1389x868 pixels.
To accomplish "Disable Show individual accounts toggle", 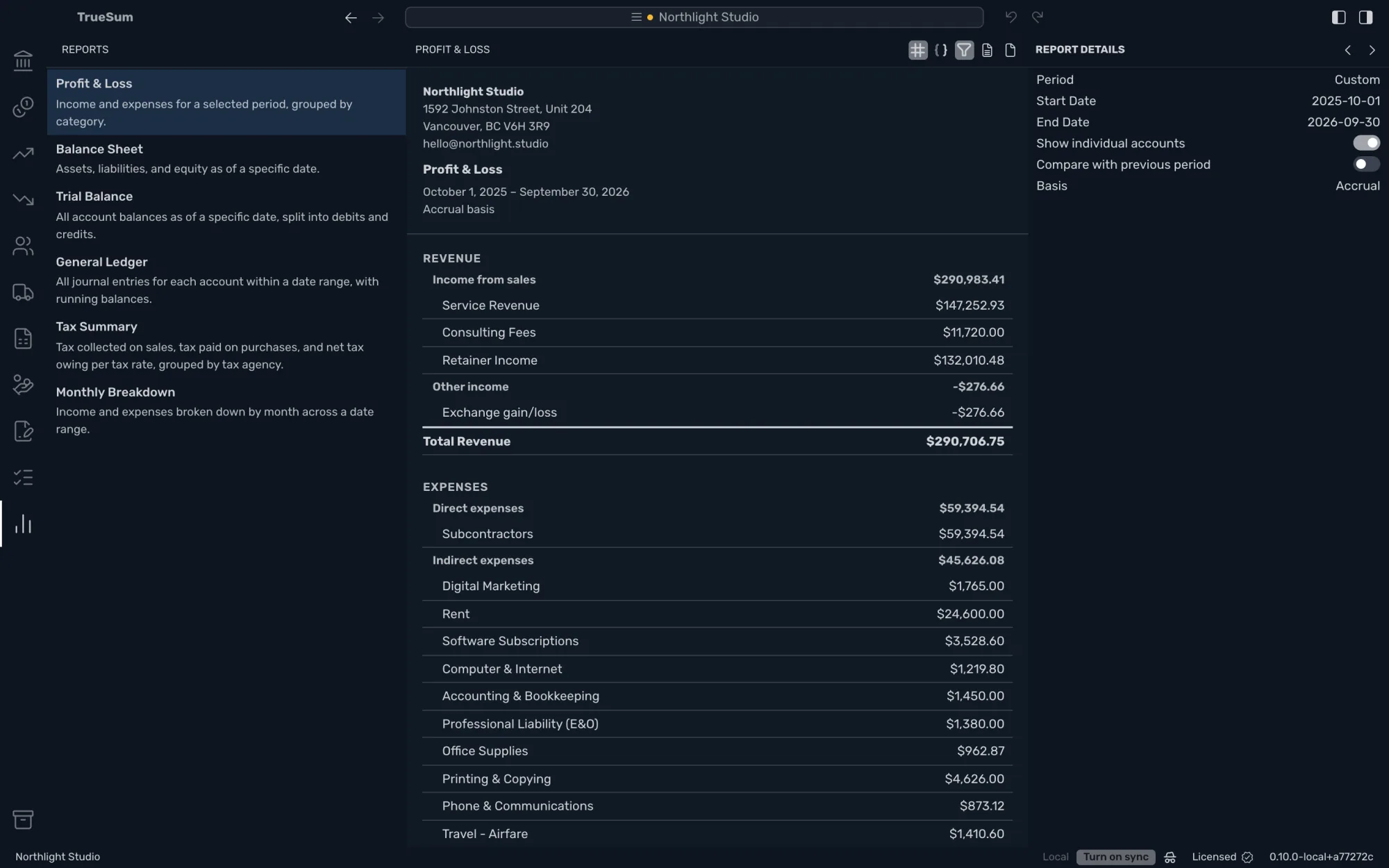I will click(1366, 143).
